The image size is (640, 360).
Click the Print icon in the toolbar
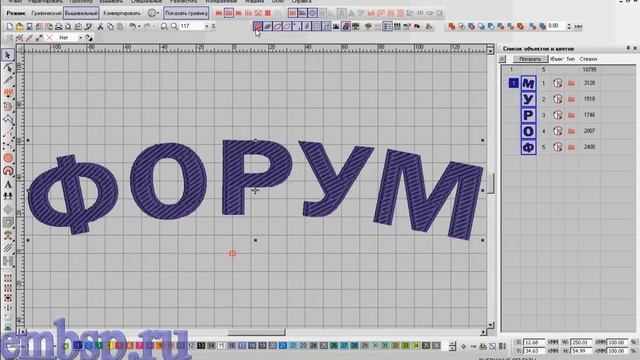58,27
